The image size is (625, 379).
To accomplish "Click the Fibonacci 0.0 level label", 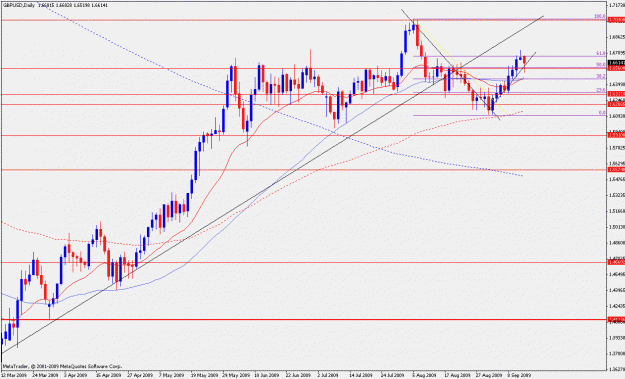I will click(602, 113).
